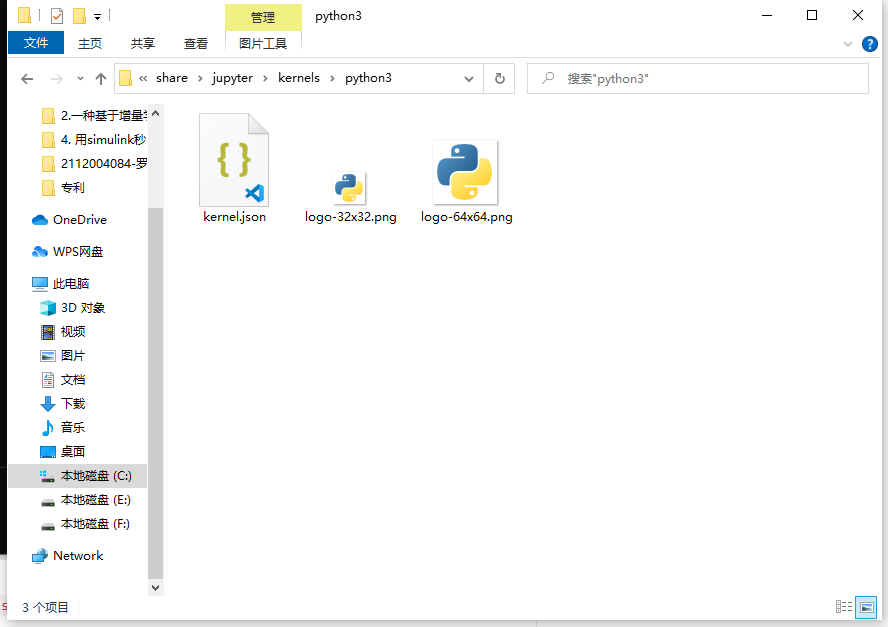
Task: Go up one folder level
Action: pyautogui.click(x=101, y=79)
